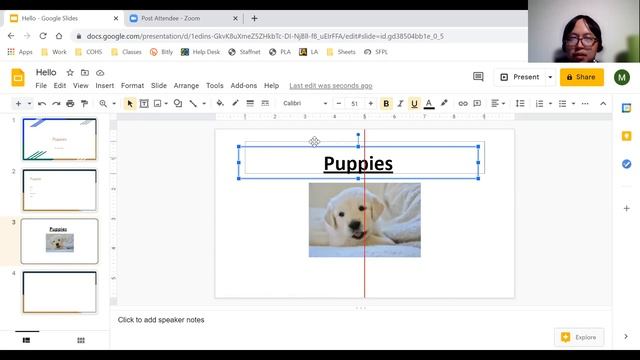640x360 pixels.
Task: Expand zoom level dropdown arrow
Action: (x=114, y=104)
